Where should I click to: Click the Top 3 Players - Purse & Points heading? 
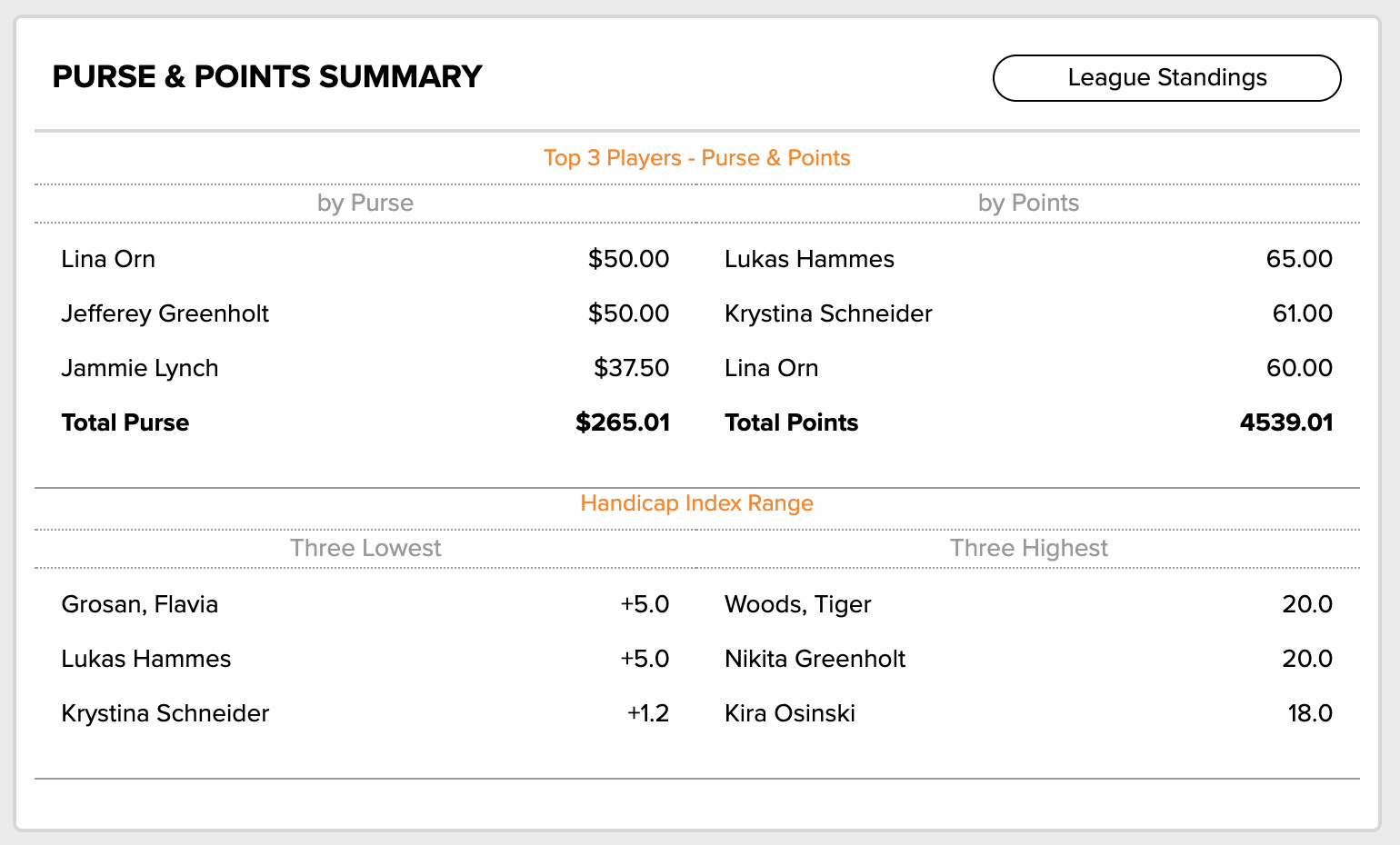[x=697, y=158]
